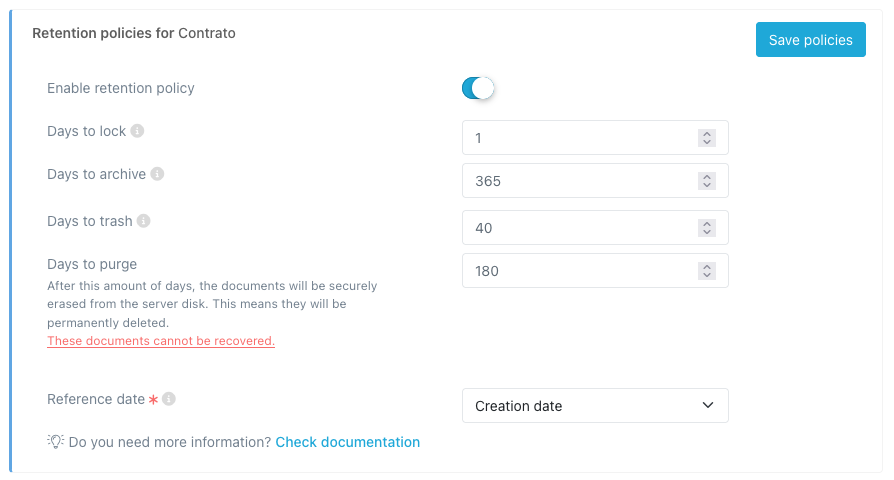Click the Days to purge stepper arrows
This screenshot has height=480, width=894.
(706, 271)
